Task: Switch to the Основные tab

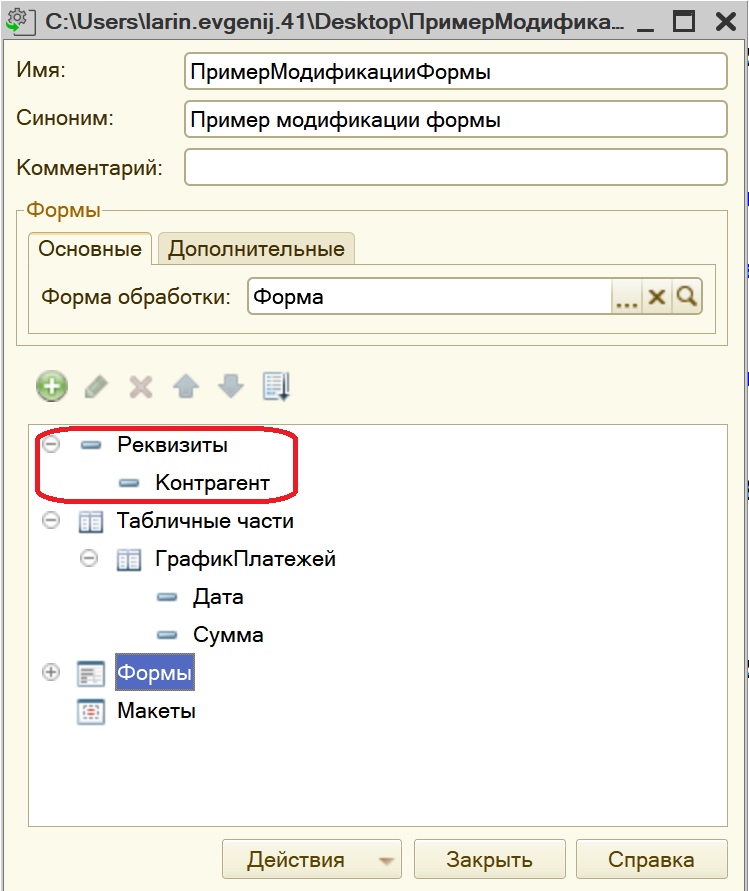Action: point(90,249)
